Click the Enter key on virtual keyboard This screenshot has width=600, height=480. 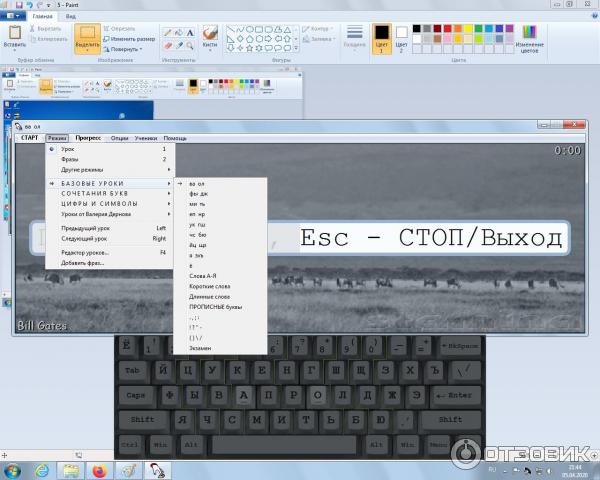pyautogui.click(x=455, y=395)
